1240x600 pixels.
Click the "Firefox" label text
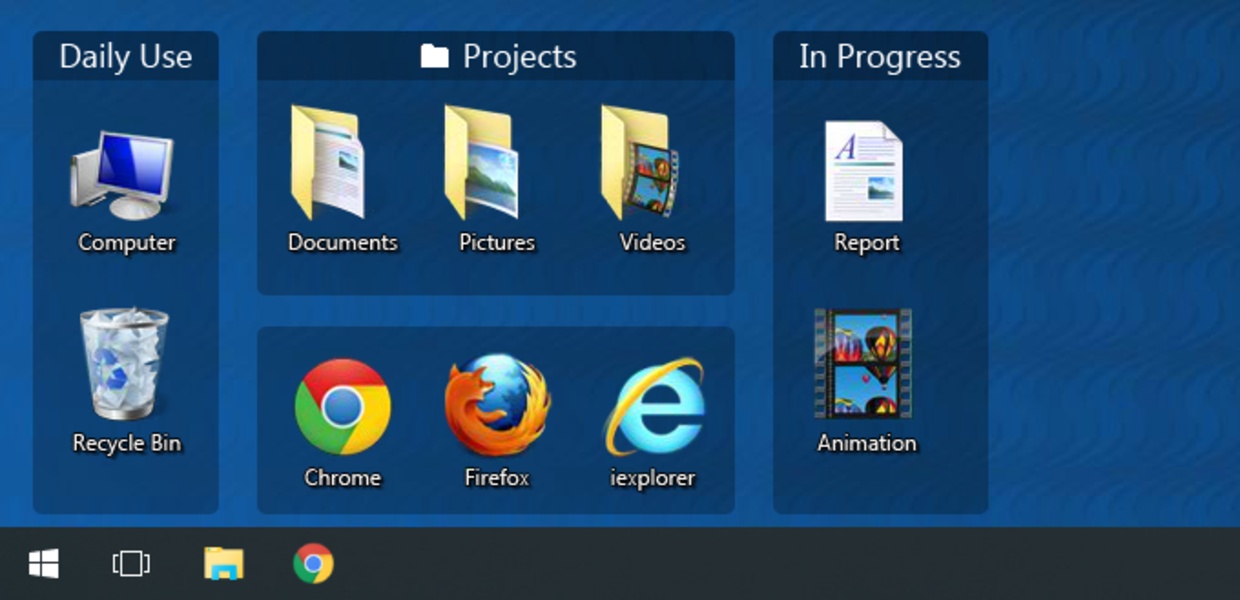point(497,478)
